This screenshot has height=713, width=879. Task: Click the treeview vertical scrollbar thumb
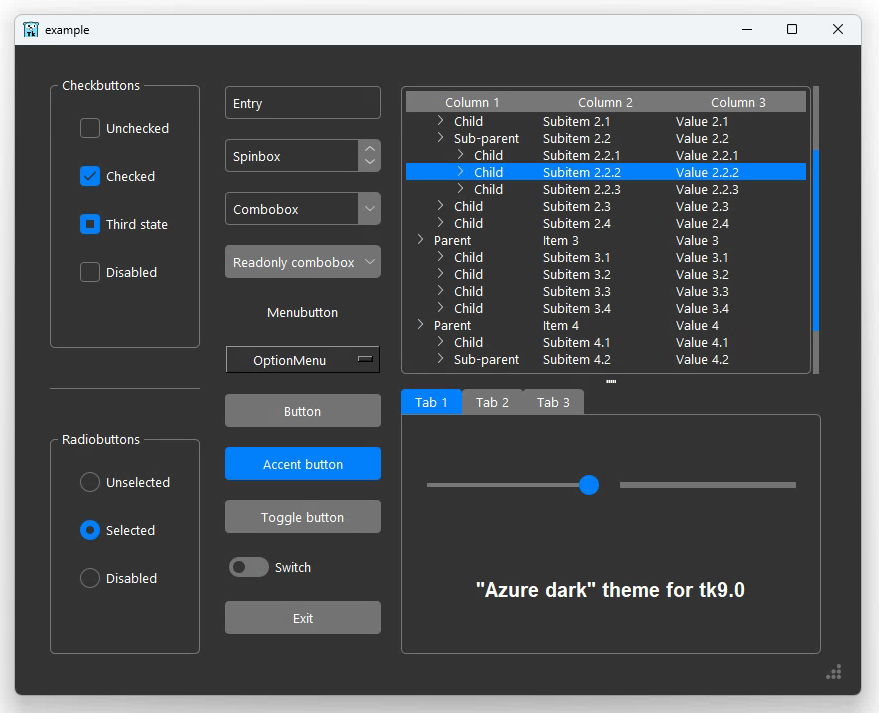[816, 240]
